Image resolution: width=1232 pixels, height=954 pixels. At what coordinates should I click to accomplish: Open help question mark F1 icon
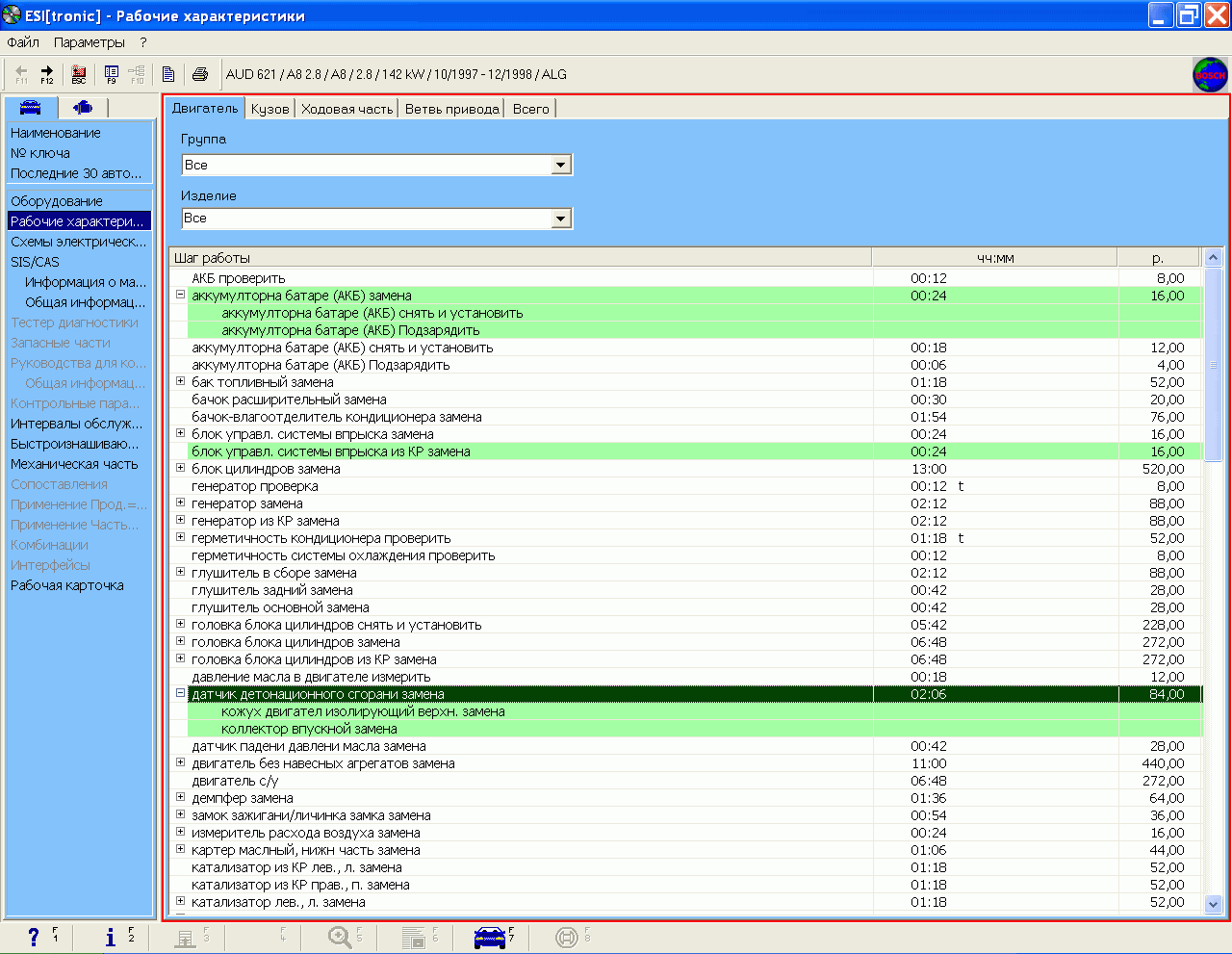click(34, 937)
